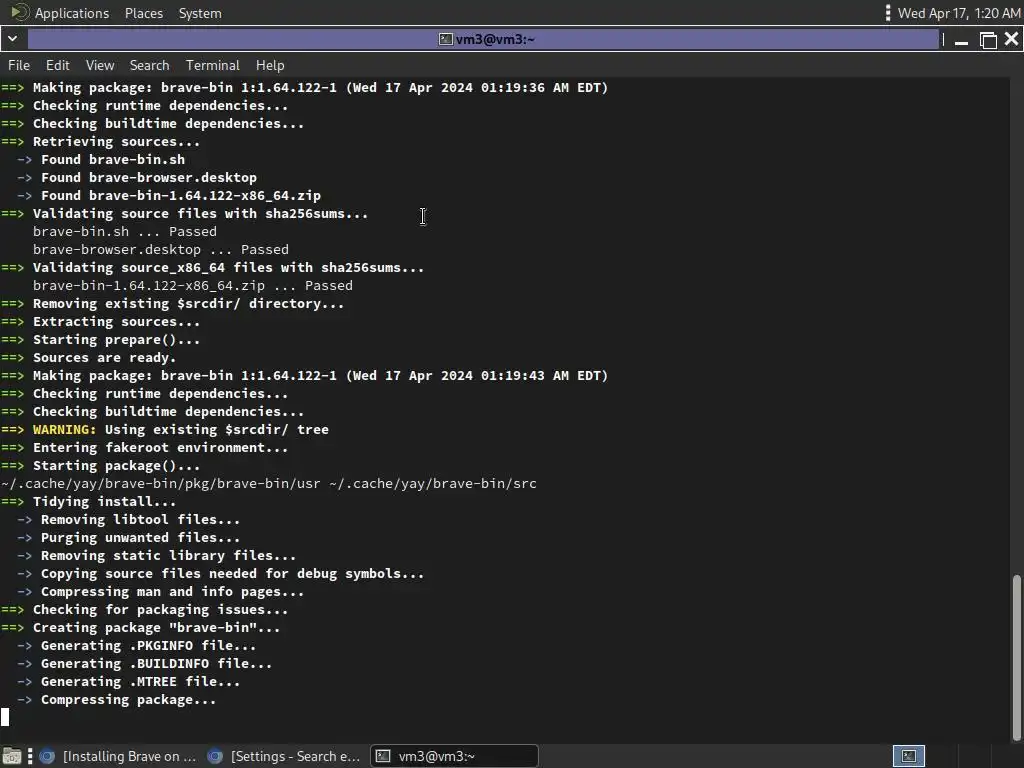Screen dimensions: 1024x768
Task: Open the File menu in the terminal
Action: [x=18, y=65]
